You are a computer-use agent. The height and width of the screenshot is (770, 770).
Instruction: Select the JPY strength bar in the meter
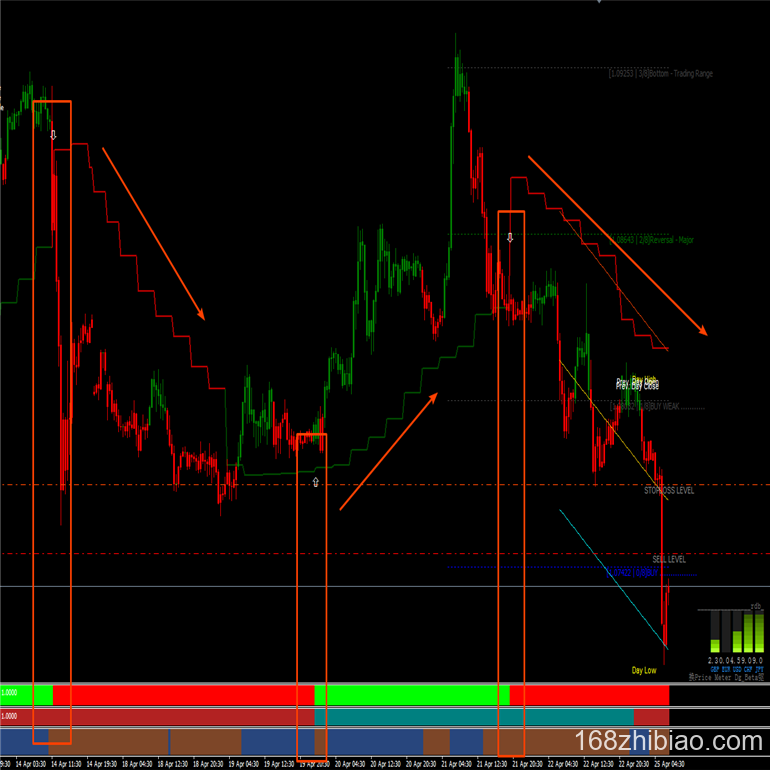tap(759, 632)
